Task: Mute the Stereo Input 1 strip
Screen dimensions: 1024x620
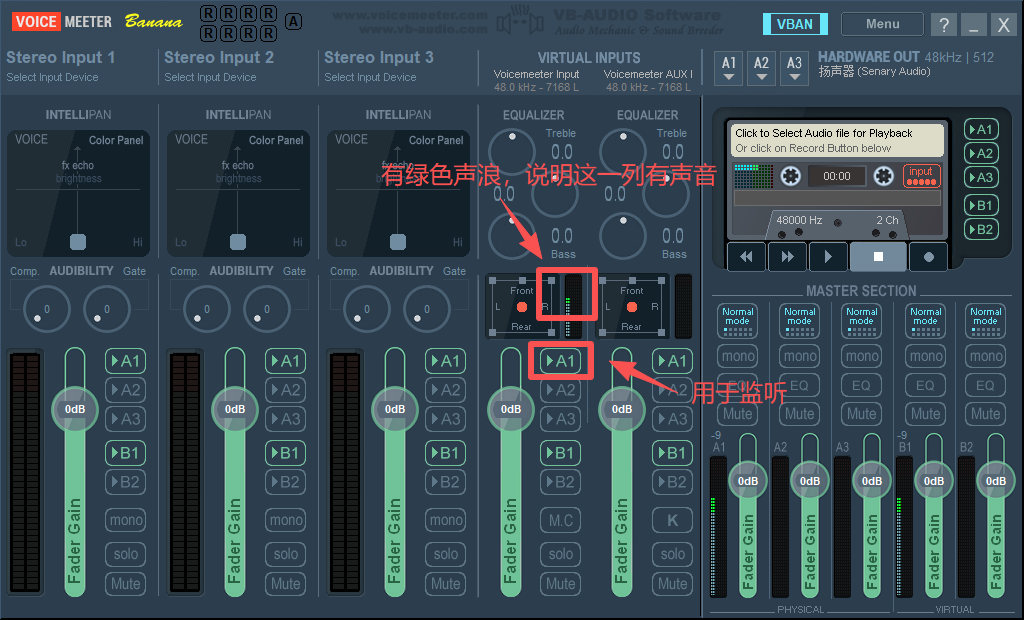Action: tap(126, 583)
